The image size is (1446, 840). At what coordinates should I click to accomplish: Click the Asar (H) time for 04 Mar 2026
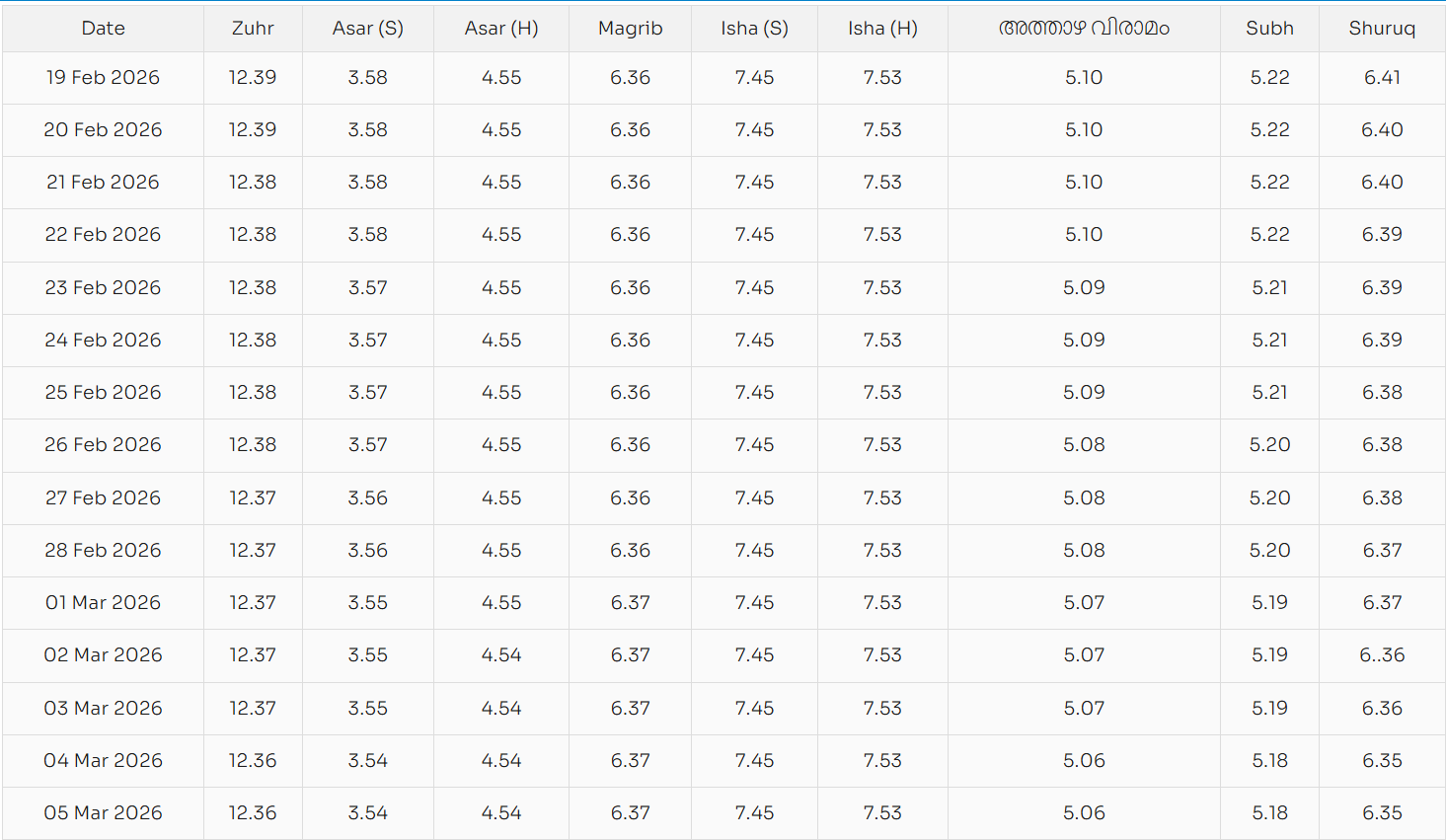501,761
